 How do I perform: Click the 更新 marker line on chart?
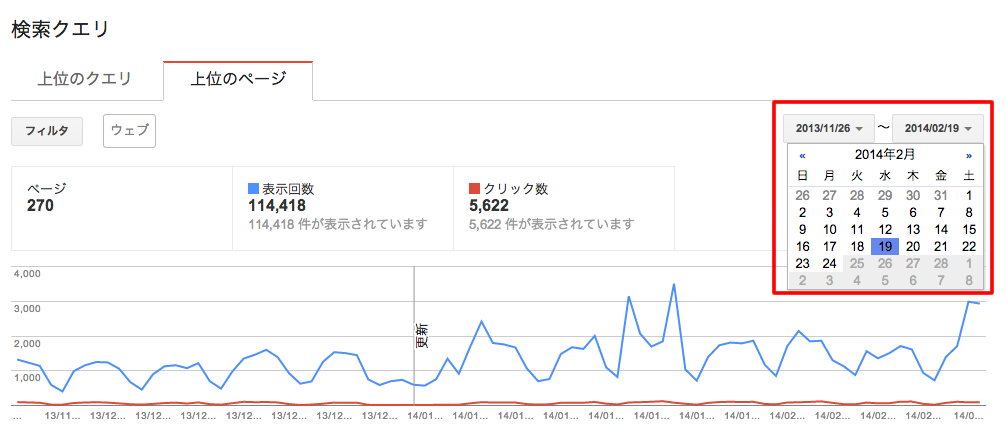click(414, 336)
